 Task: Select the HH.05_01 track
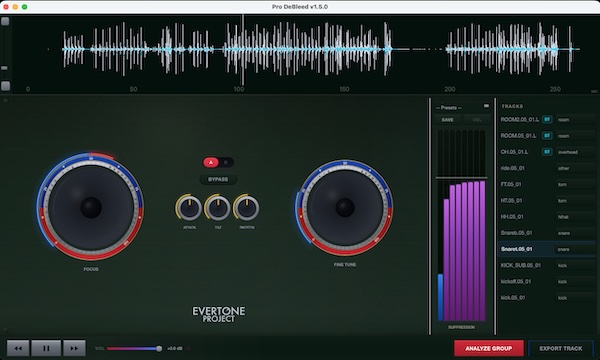512,217
